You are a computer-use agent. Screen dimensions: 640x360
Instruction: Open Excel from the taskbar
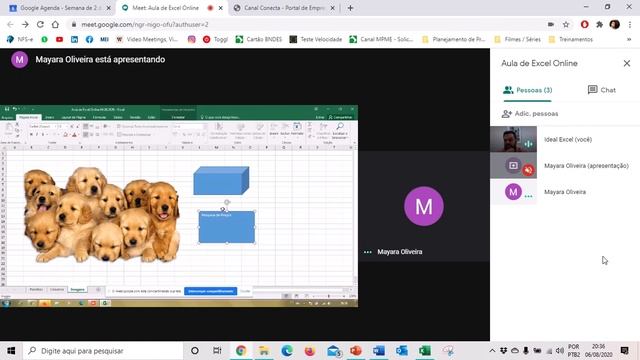click(425, 351)
